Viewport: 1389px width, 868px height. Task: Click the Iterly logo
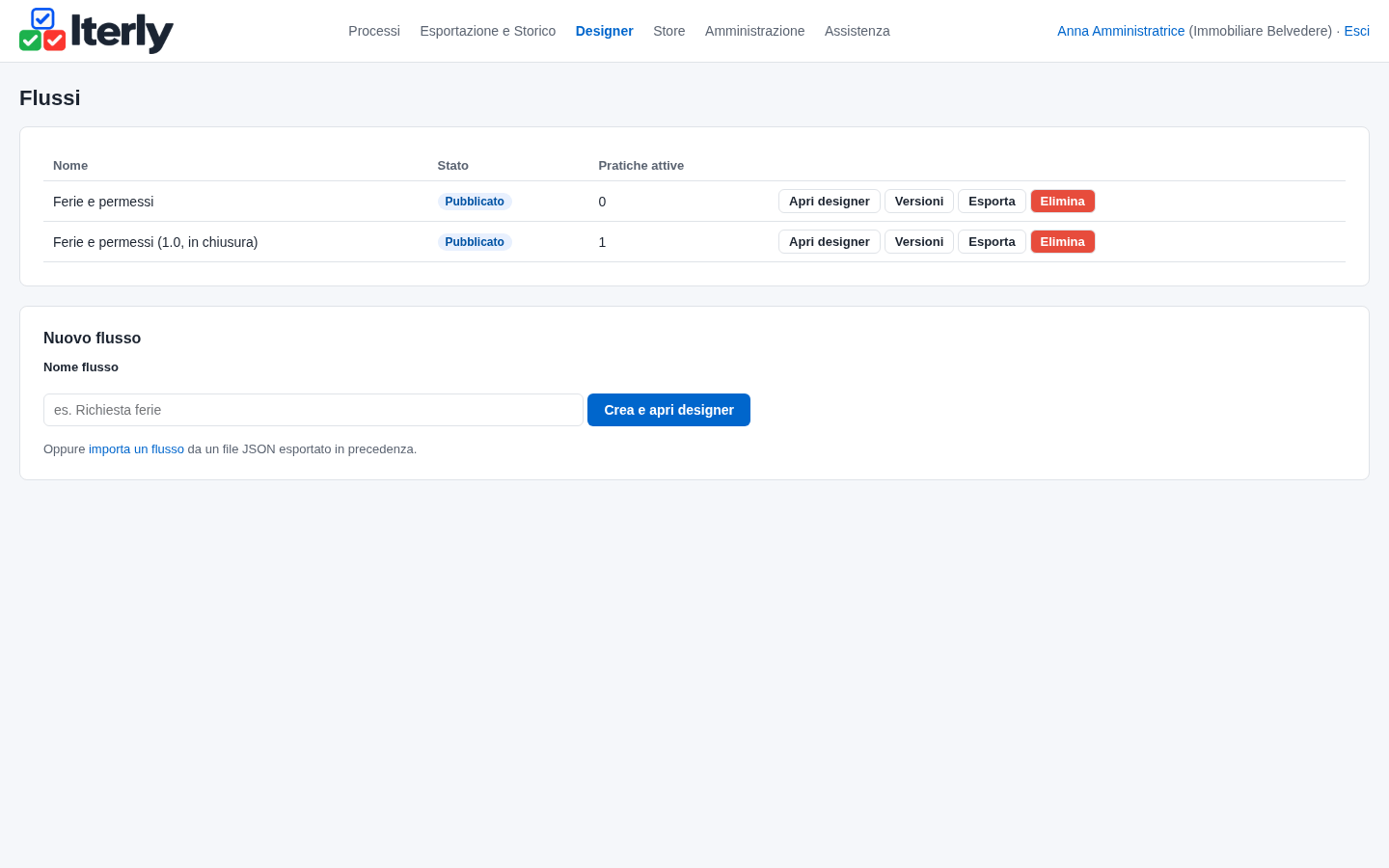coord(96,31)
